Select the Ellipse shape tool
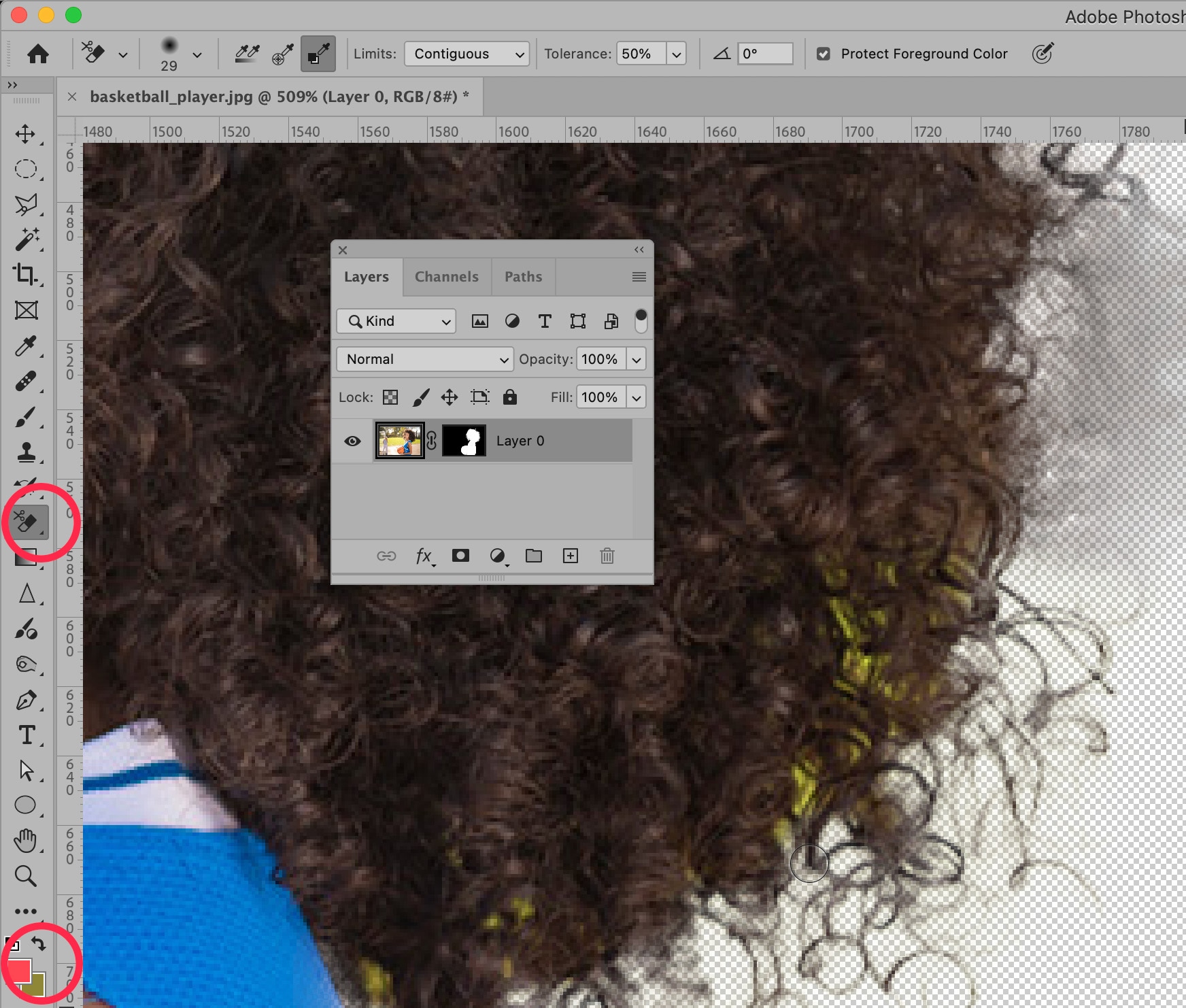Image resolution: width=1186 pixels, height=1008 pixels. coord(26,805)
